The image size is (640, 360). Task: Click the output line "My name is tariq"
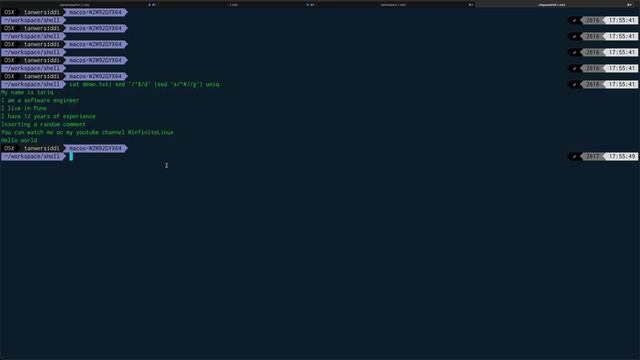[x=27, y=92]
